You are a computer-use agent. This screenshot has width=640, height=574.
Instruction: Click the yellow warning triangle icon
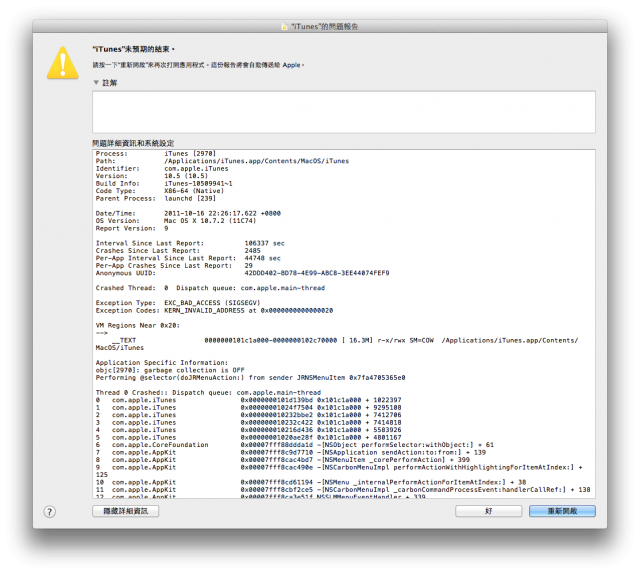[x=62, y=63]
